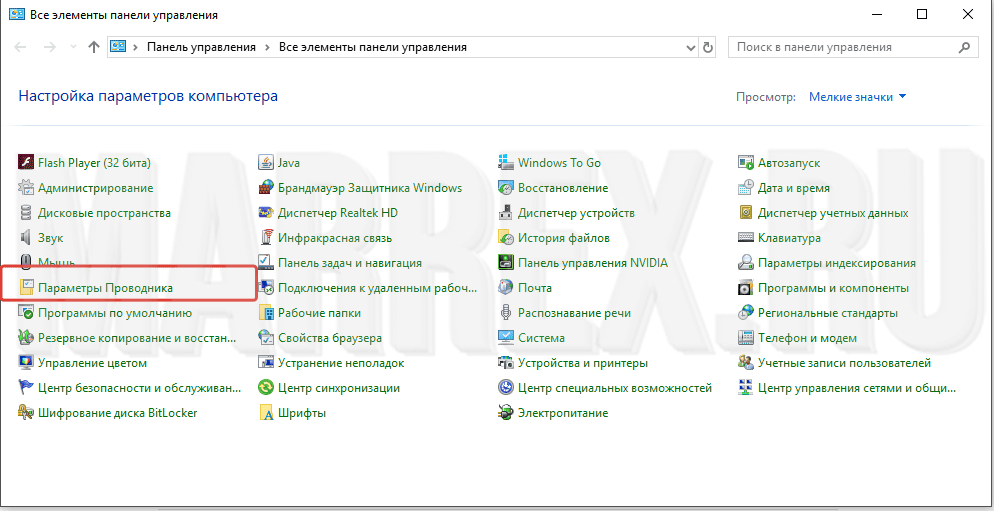Viewport: 994px width, 511px height.
Task: Click the Управление цветом monitor icon
Action: point(25,363)
